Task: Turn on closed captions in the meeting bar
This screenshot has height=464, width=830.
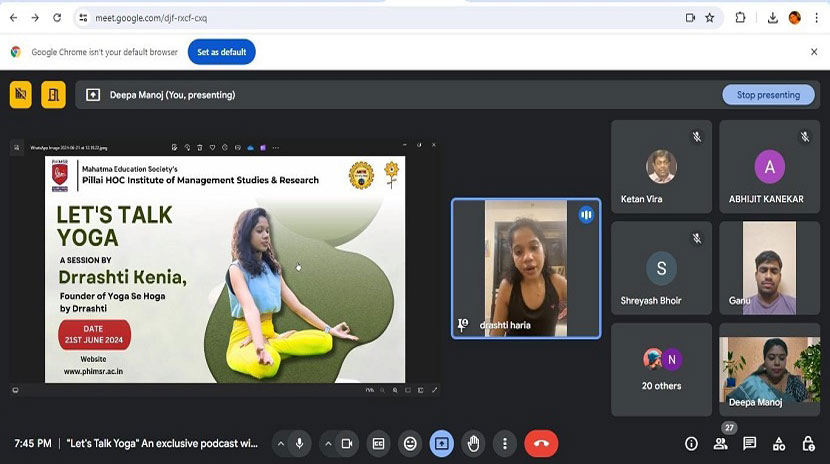Action: tap(379, 443)
